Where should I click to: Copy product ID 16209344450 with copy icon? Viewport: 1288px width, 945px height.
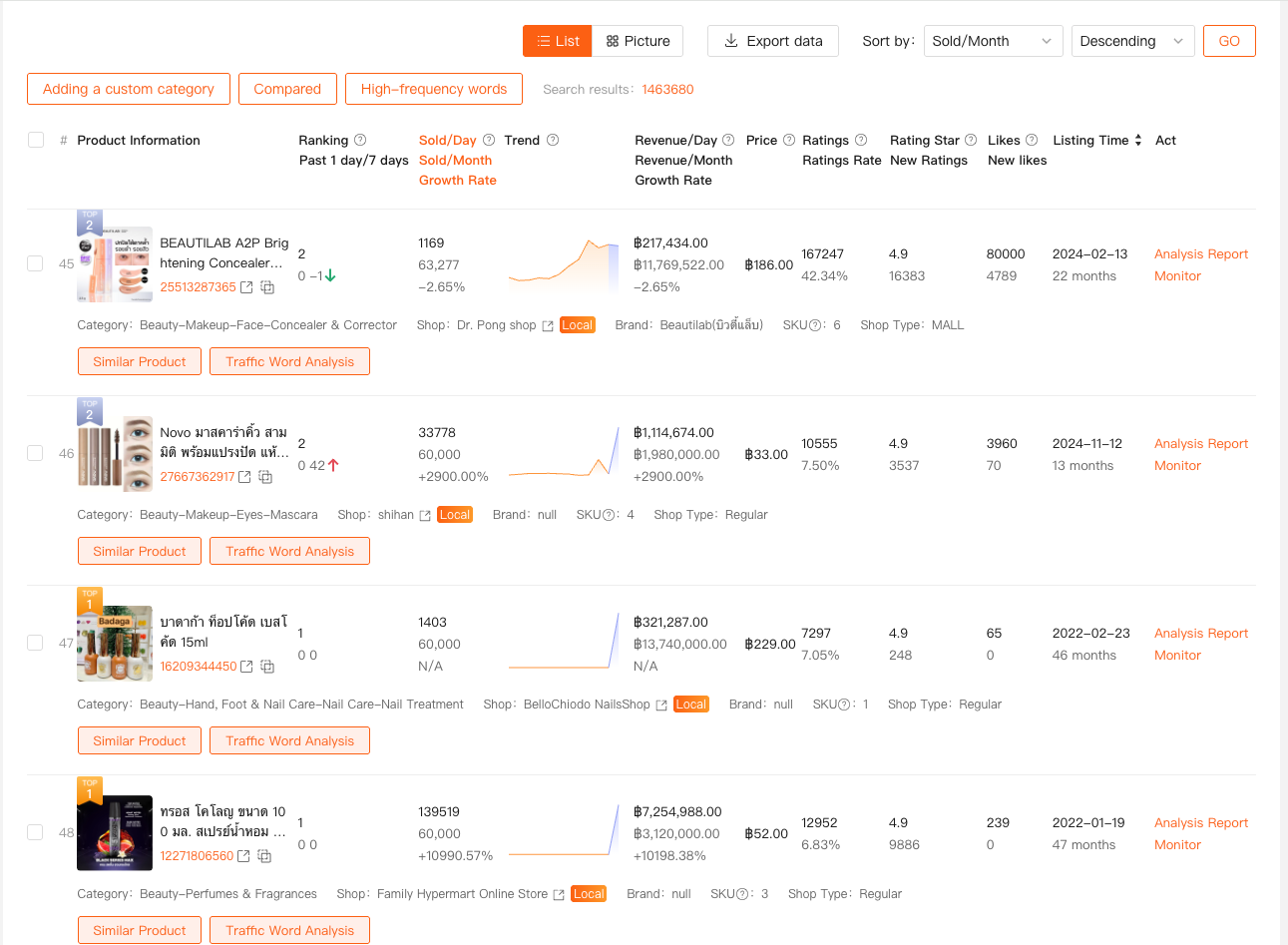(268, 667)
